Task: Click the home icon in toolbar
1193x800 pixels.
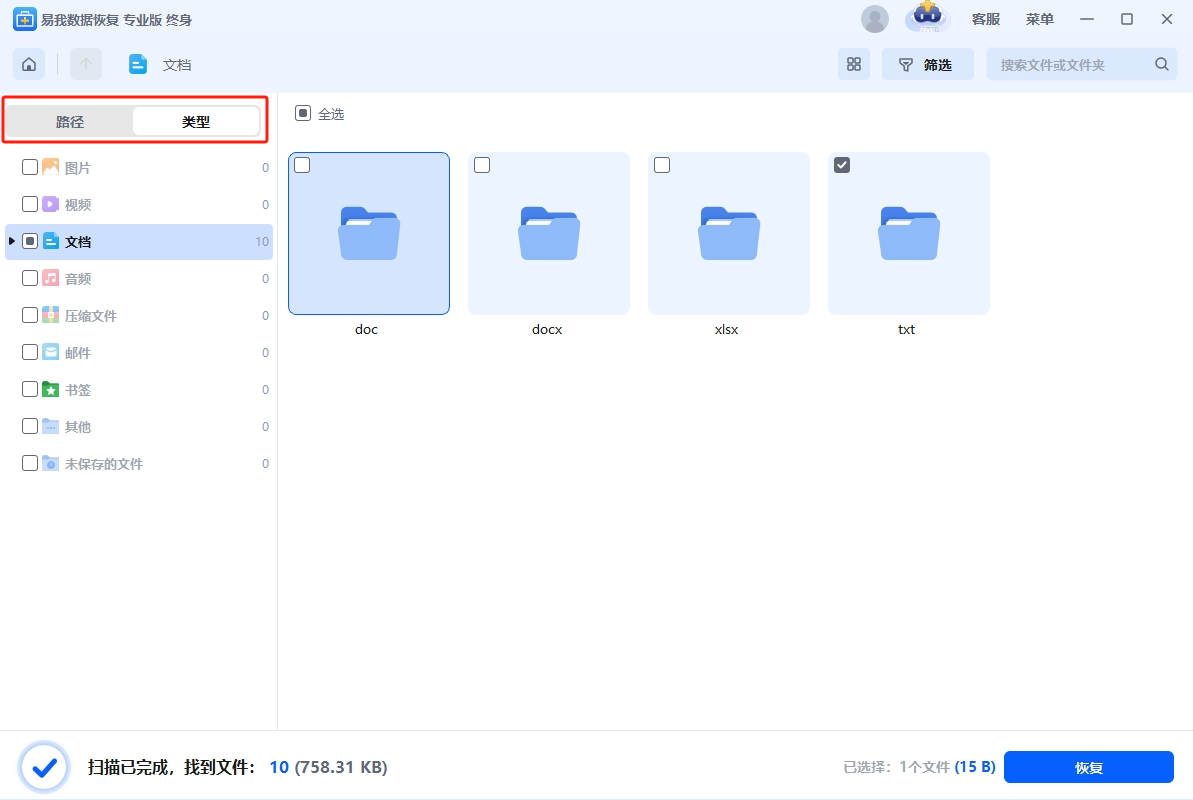Action: [29, 64]
